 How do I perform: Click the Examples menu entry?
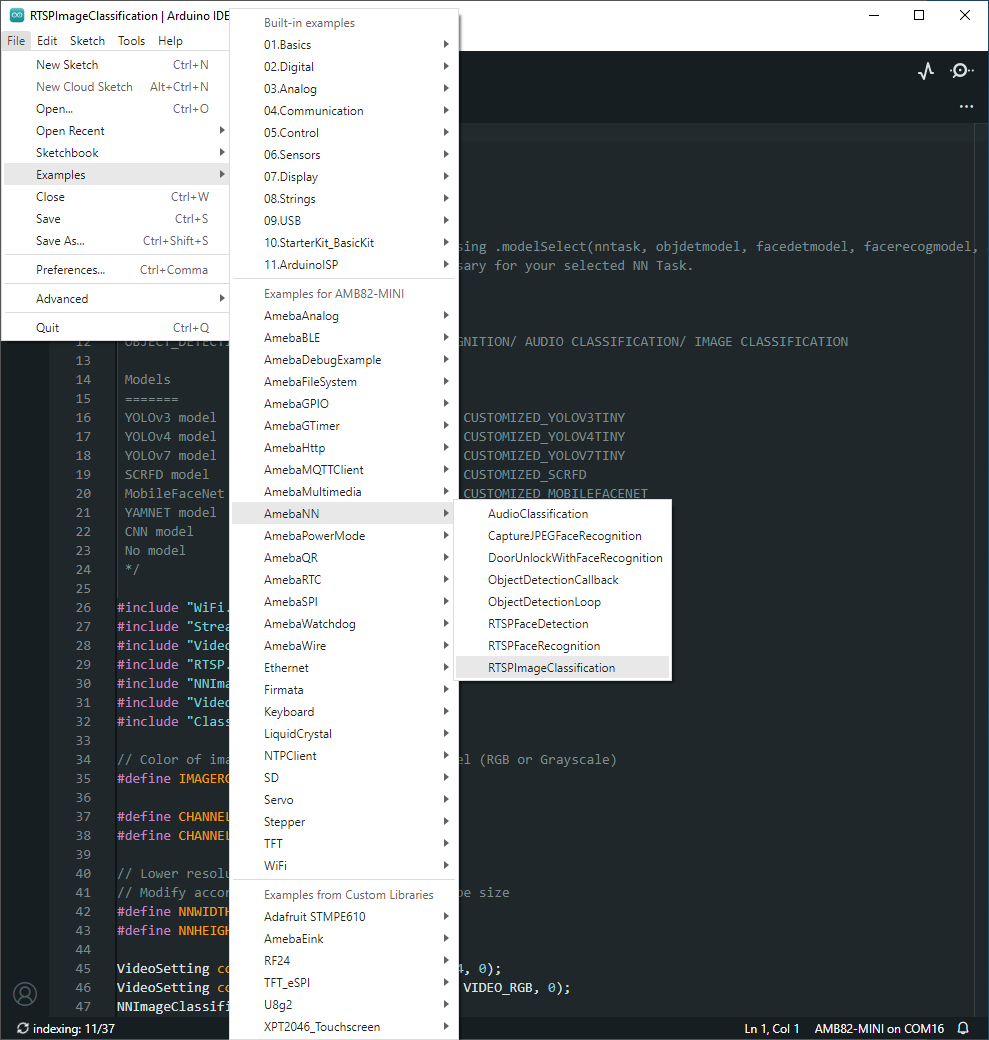pos(116,174)
